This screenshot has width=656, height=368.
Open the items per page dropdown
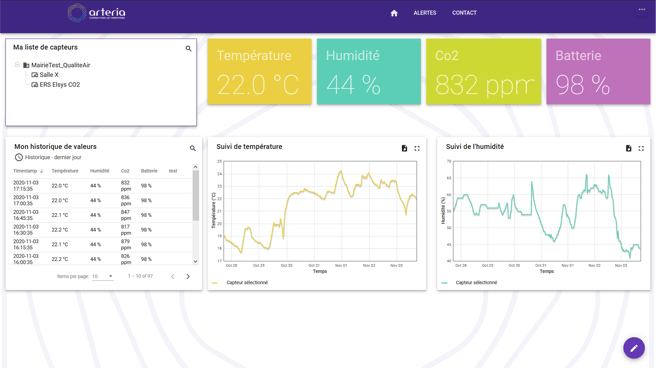click(102, 276)
